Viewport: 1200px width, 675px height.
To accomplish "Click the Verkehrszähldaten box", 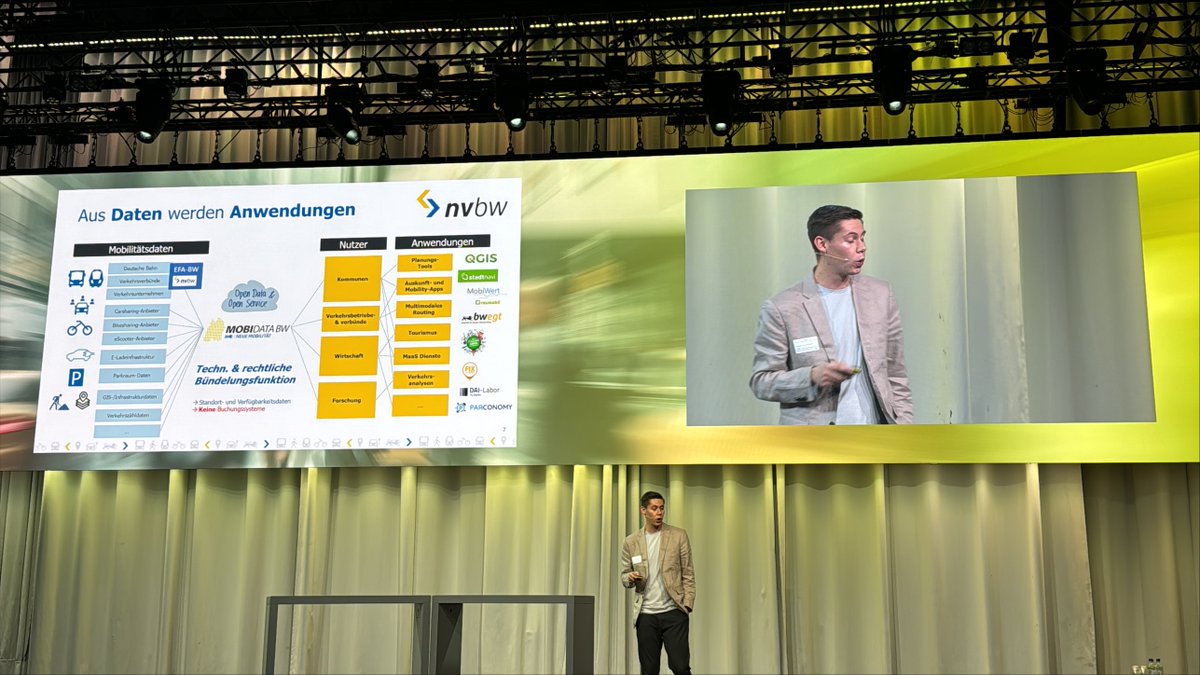I will point(128,415).
